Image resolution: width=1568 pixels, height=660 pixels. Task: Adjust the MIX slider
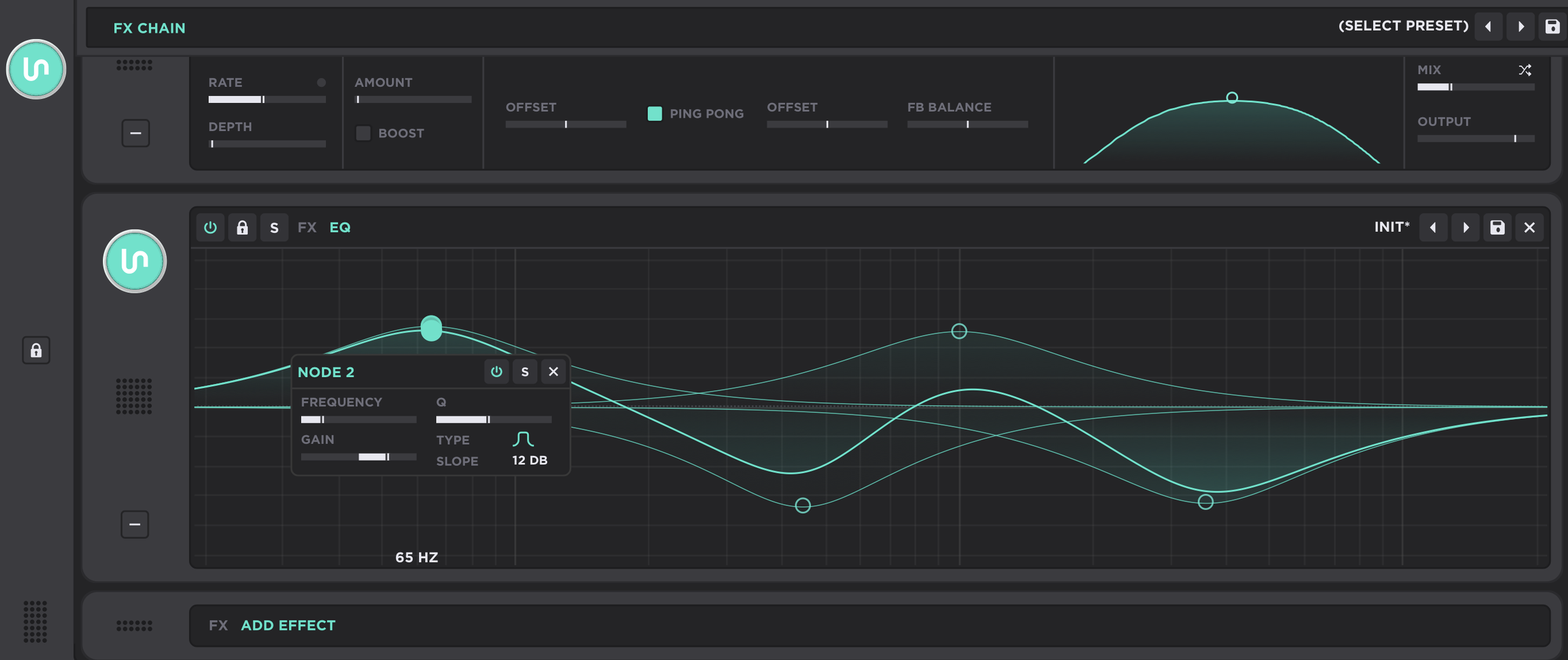[x=1476, y=87]
